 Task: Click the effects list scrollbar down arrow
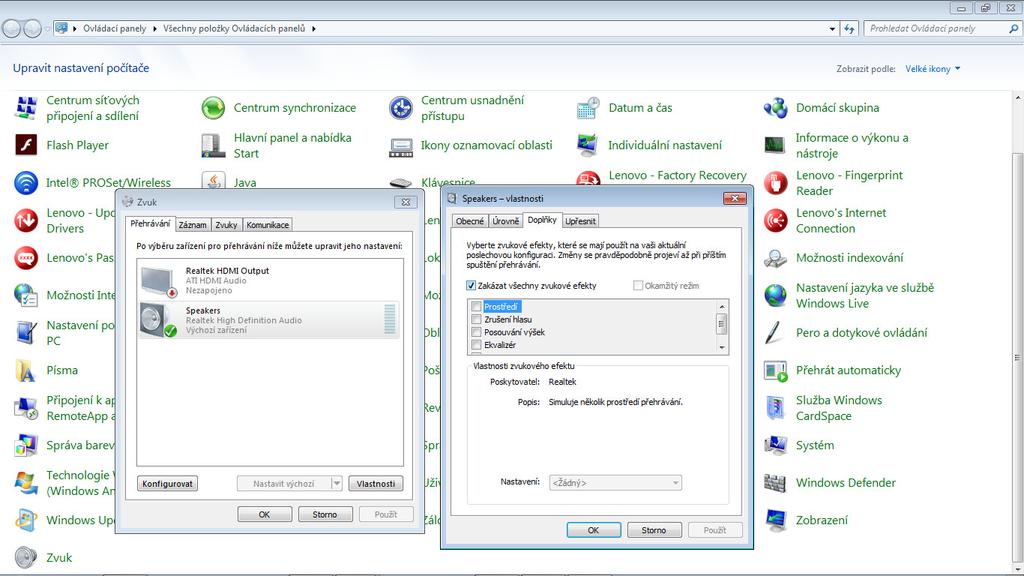(722, 347)
